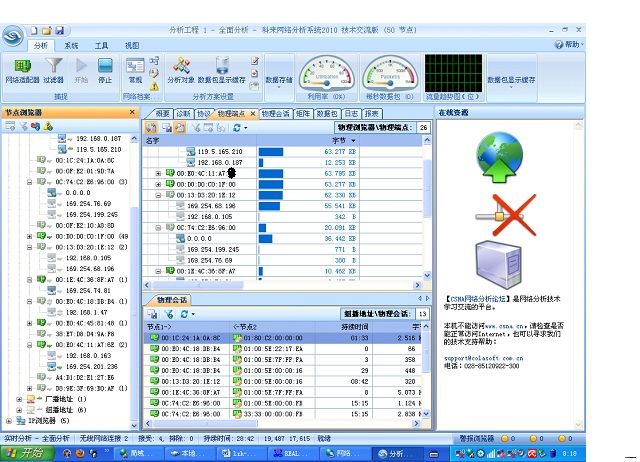
Task: Open the 过滤器 capture filter
Action: point(53,71)
